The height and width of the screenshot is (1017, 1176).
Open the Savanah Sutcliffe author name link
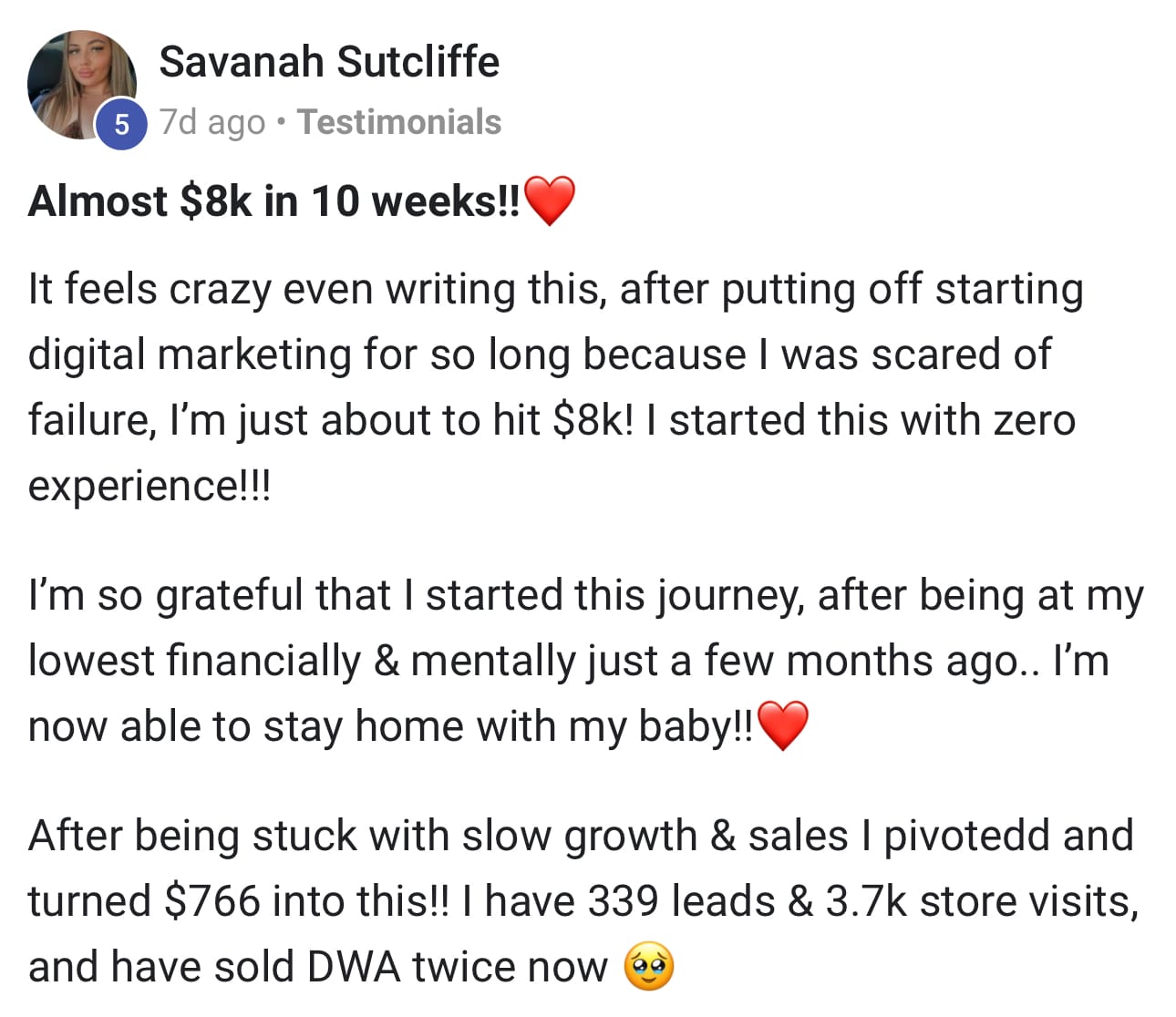pyautogui.click(x=328, y=62)
